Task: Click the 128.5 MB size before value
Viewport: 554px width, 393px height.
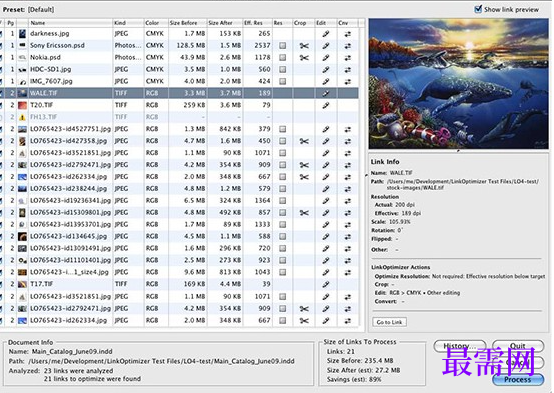Action: click(x=191, y=46)
